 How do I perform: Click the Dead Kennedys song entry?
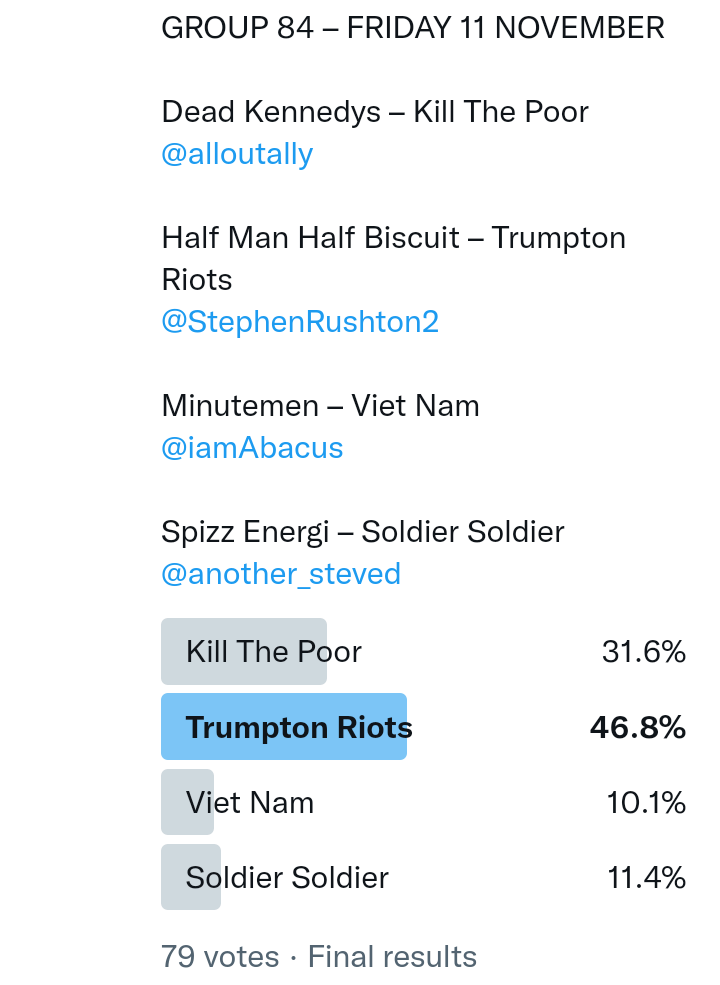click(375, 112)
